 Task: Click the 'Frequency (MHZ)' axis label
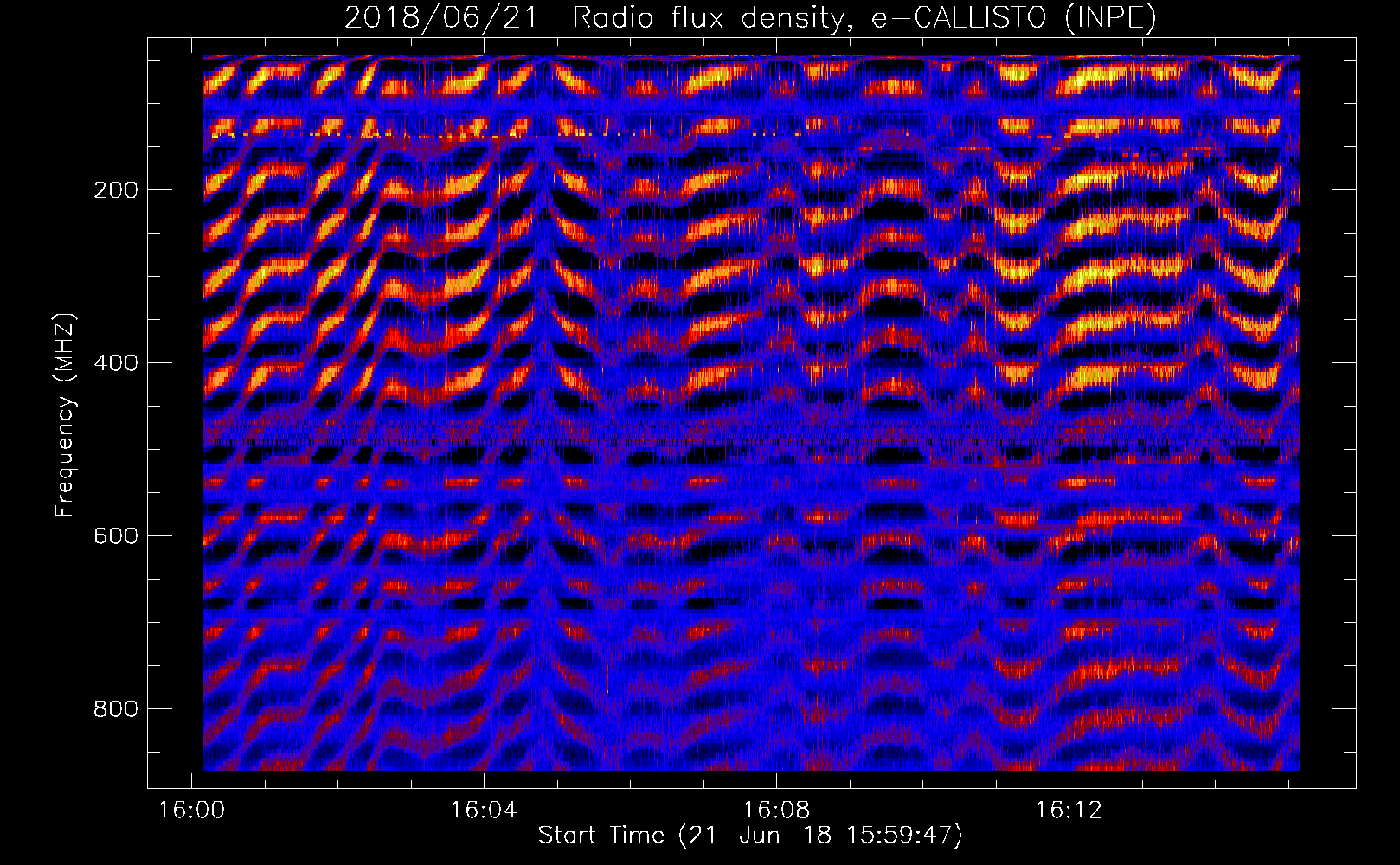[x=65, y=414]
